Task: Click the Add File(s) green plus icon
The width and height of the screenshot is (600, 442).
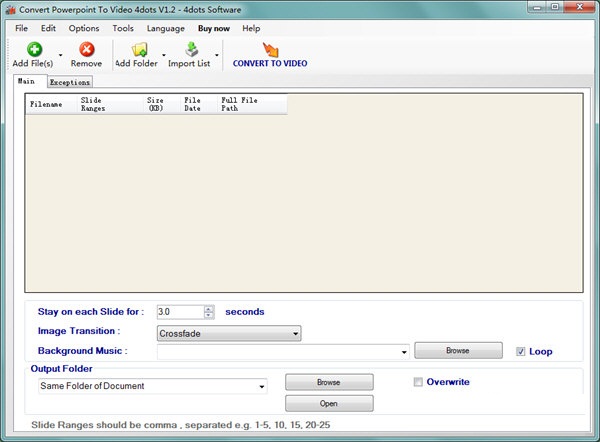Action: (34, 49)
